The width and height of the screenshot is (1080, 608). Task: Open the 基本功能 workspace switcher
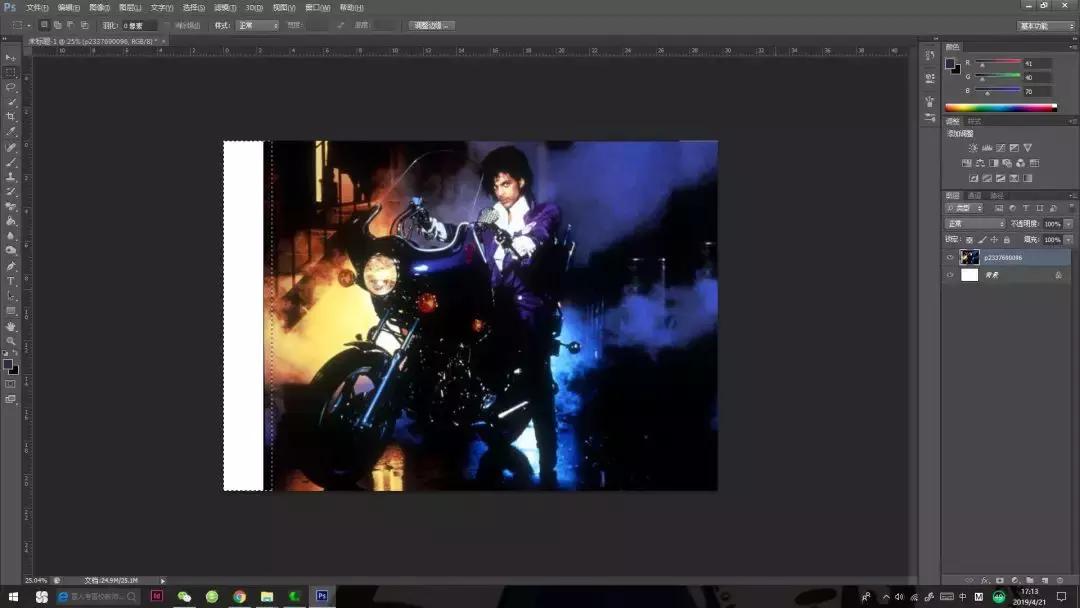click(x=1046, y=25)
